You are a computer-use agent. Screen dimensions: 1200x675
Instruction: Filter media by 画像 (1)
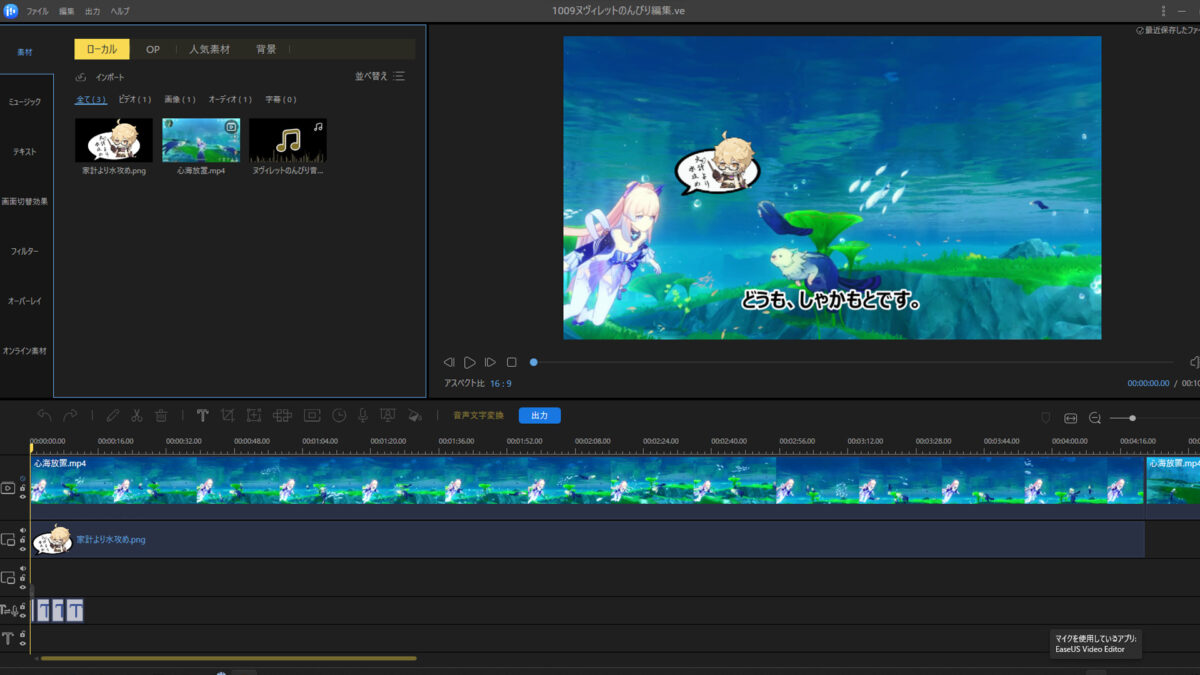180,99
